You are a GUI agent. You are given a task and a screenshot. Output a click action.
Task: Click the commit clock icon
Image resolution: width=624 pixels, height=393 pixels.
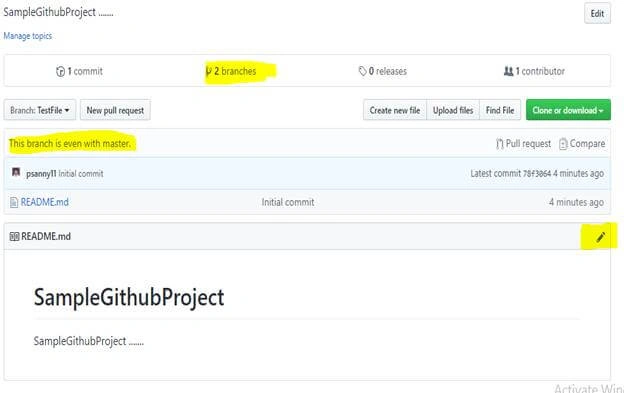pos(60,72)
